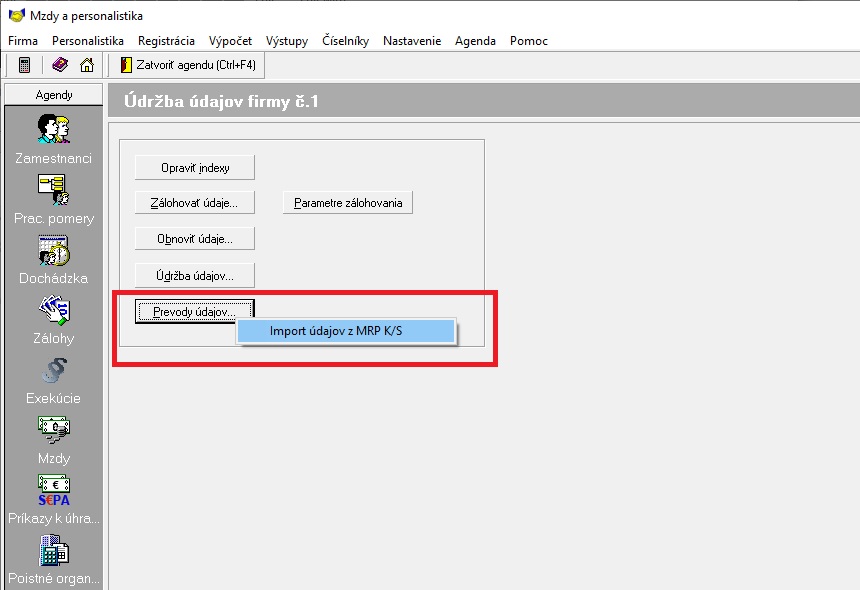The width and height of the screenshot is (860, 590).
Task: Click the Údržba údajov... button
Action: pos(195,276)
